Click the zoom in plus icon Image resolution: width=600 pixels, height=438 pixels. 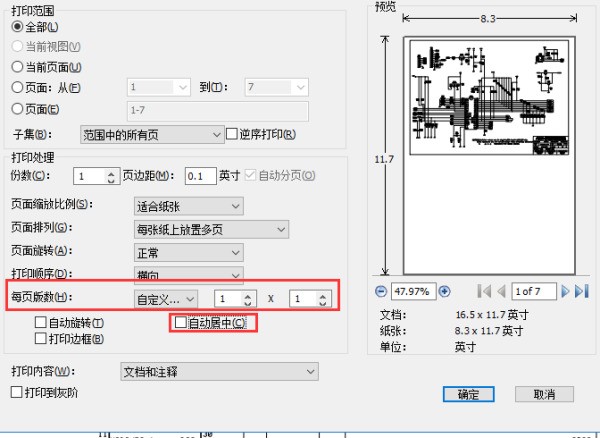pos(445,291)
